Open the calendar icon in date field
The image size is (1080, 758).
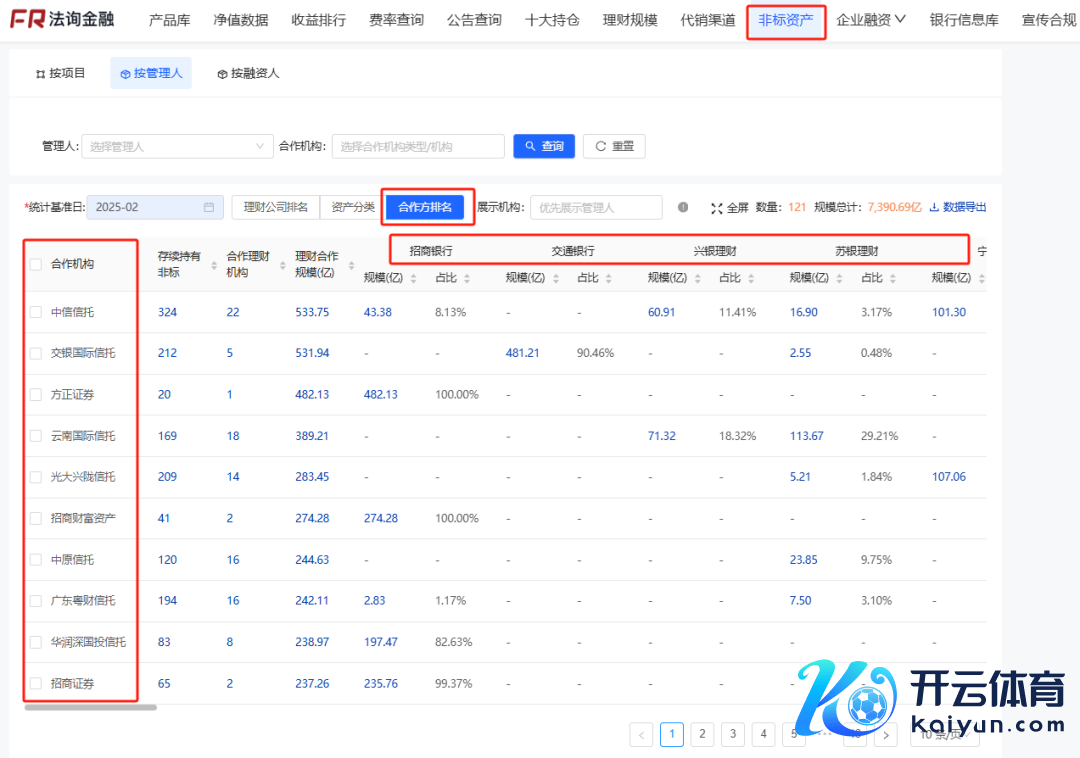coord(209,208)
